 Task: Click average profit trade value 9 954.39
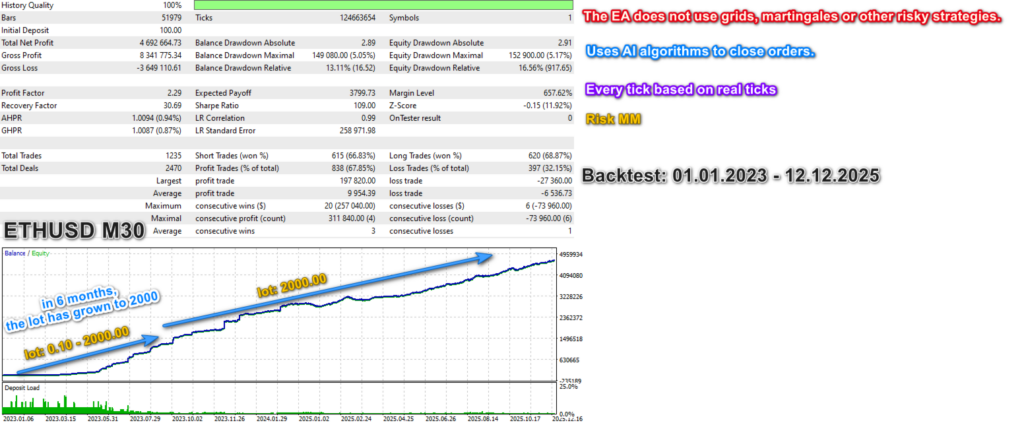point(361,194)
